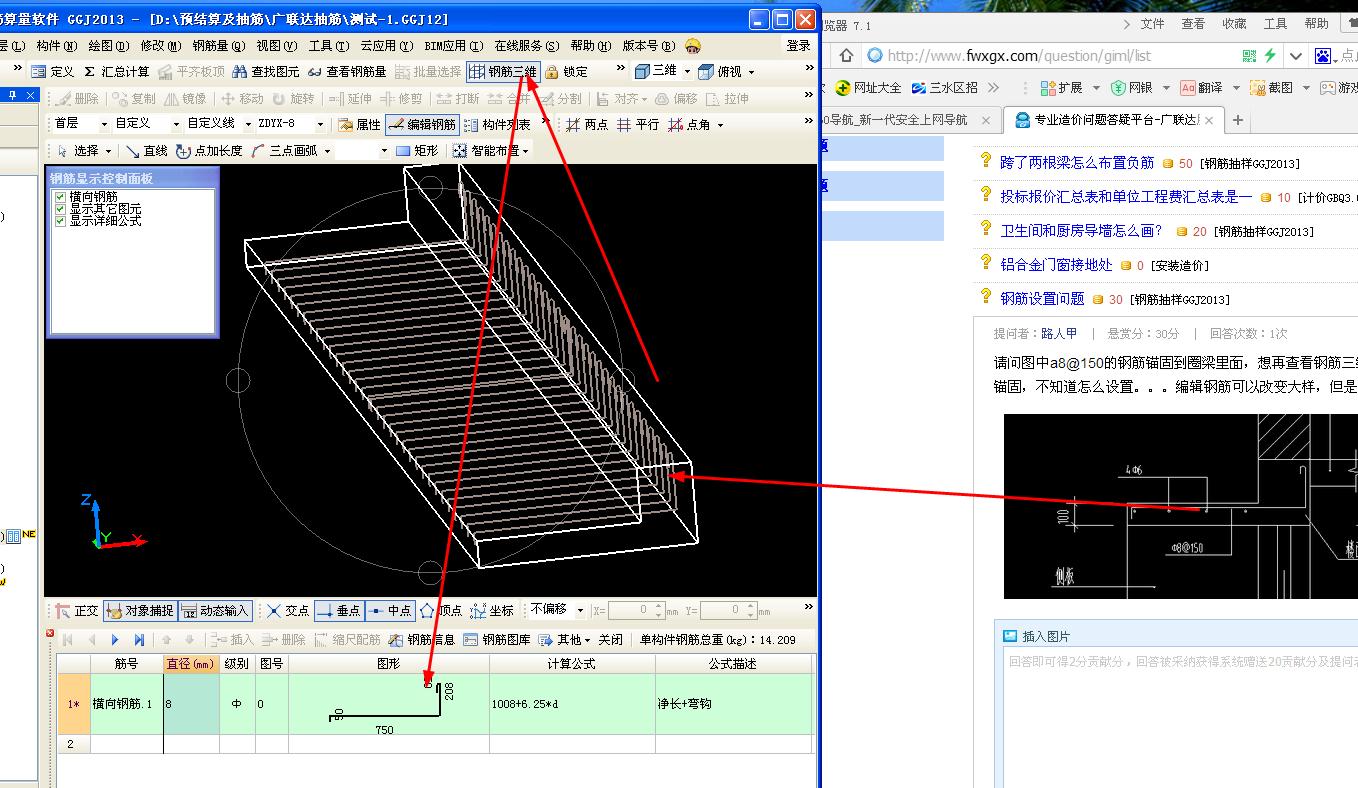Click the 翻译 translate extension in browser
The height and width of the screenshot is (788, 1358).
pos(1202,88)
